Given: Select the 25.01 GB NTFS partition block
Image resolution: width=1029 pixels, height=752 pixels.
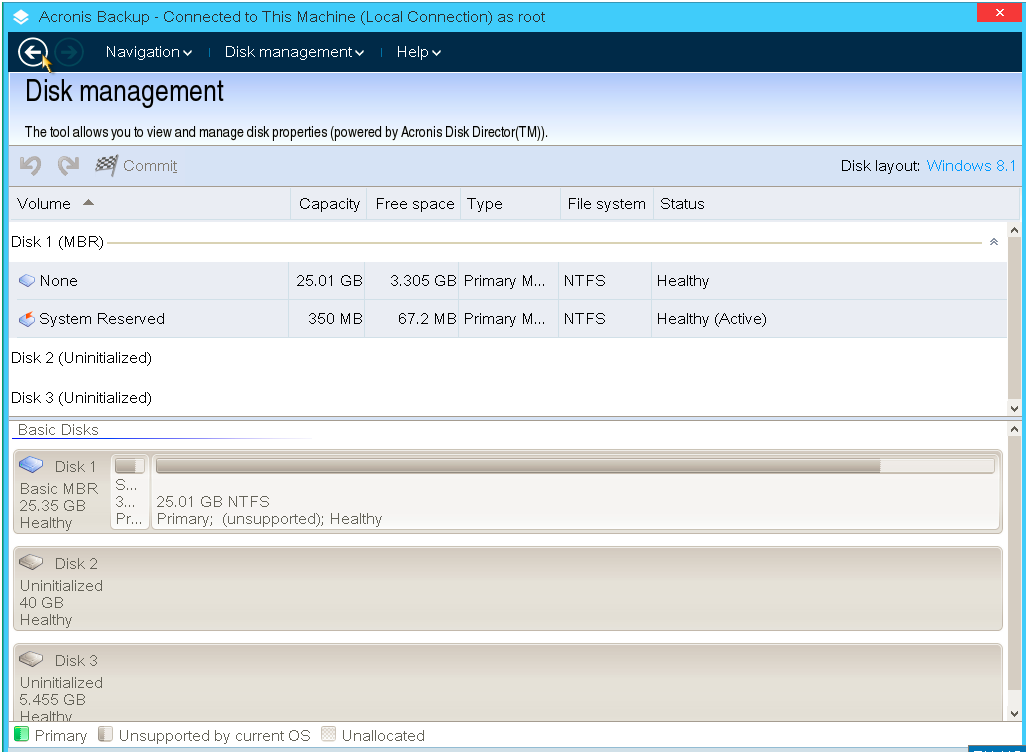Looking at the screenshot, I should pyautogui.click(x=576, y=491).
